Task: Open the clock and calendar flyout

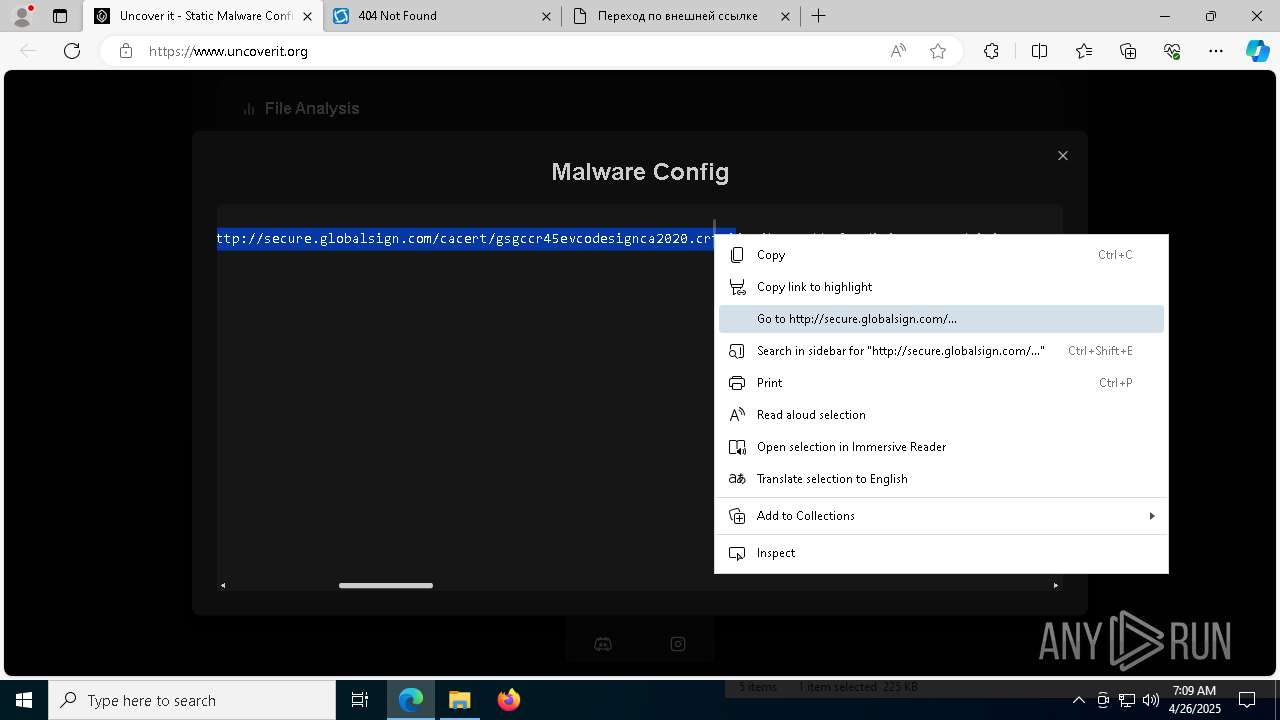Action: click(1195, 700)
